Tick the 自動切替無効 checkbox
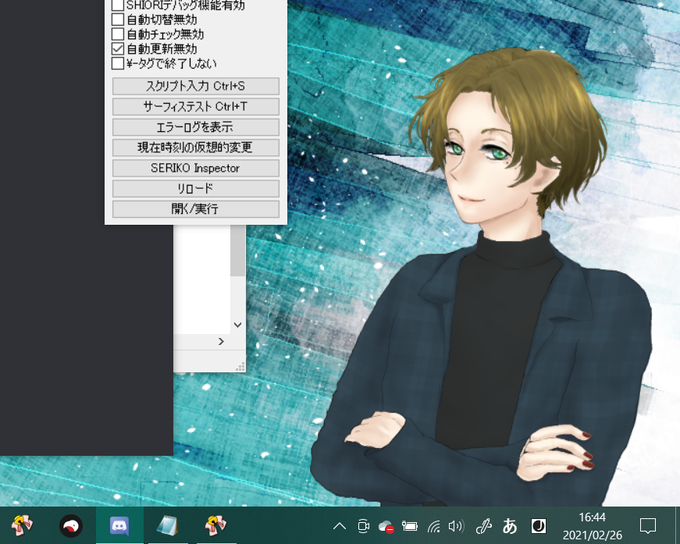The image size is (680, 544). [x=118, y=20]
